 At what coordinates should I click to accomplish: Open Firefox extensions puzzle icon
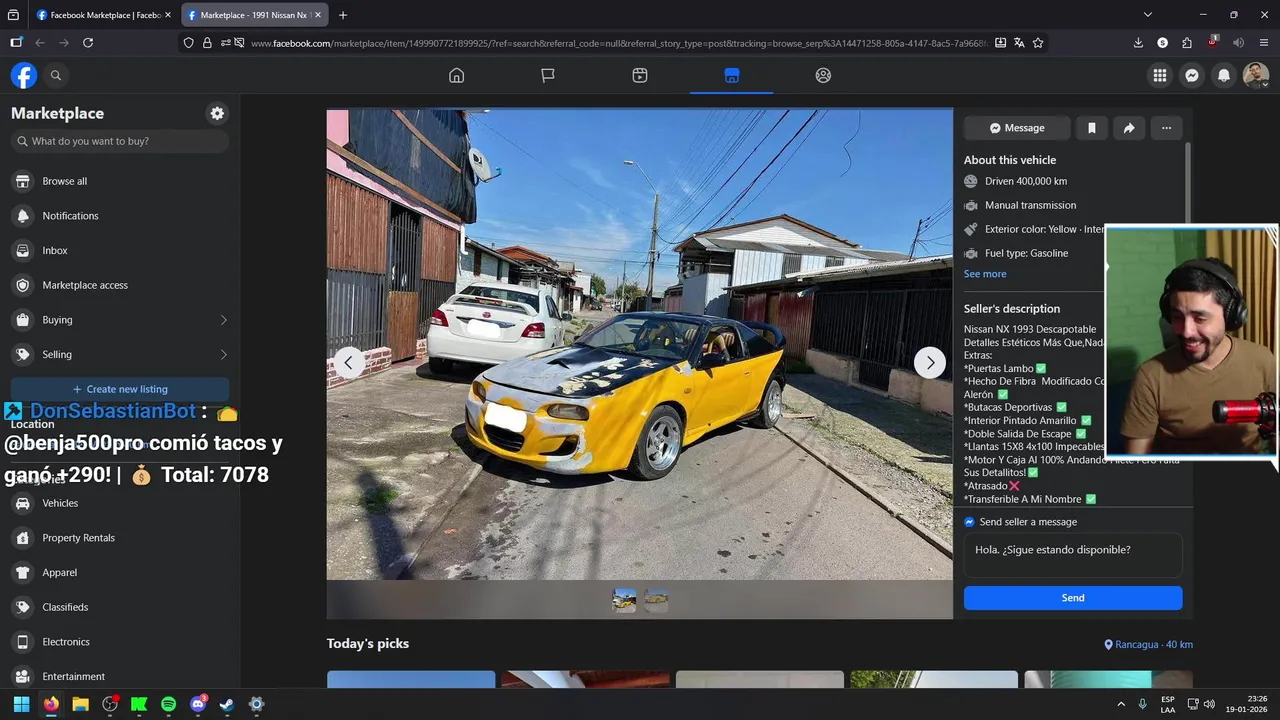(x=1187, y=43)
